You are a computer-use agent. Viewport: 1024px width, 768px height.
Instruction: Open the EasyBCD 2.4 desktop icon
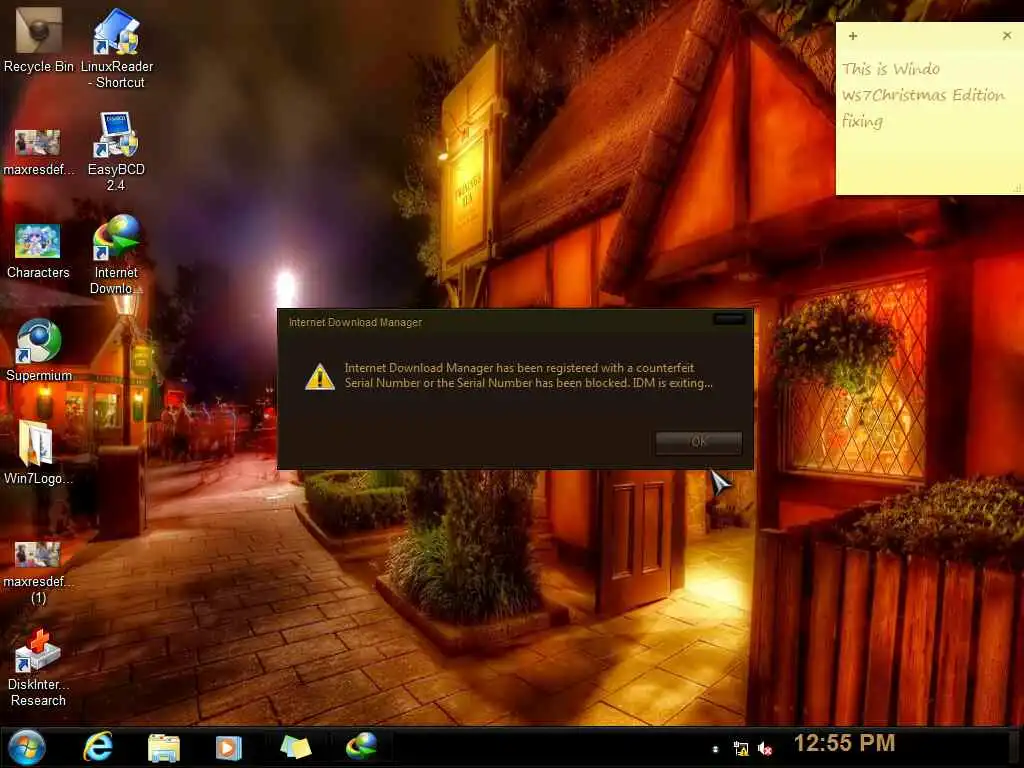116,152
